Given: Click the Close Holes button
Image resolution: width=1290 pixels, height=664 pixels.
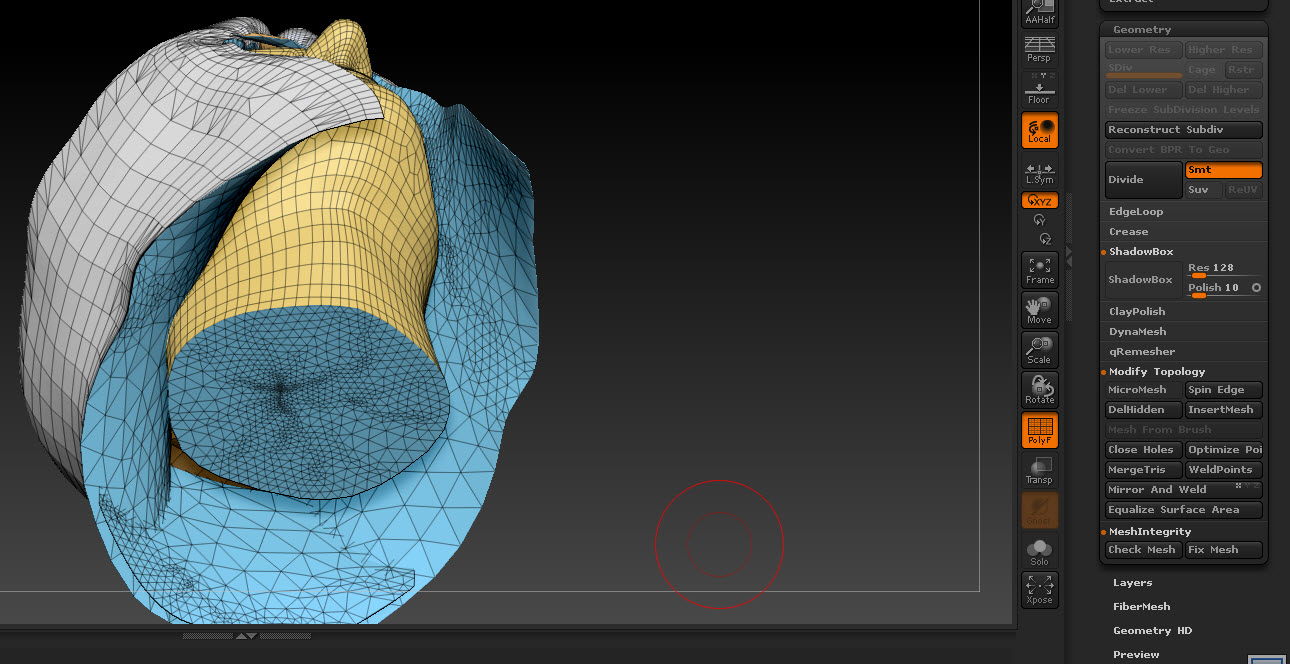Looking at the screenshot, I should (1144, 450).
